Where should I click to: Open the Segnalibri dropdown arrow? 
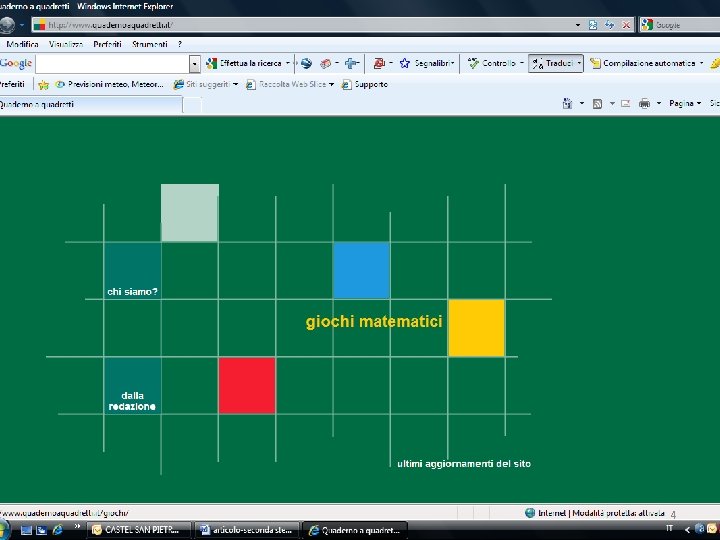(452, 63)
